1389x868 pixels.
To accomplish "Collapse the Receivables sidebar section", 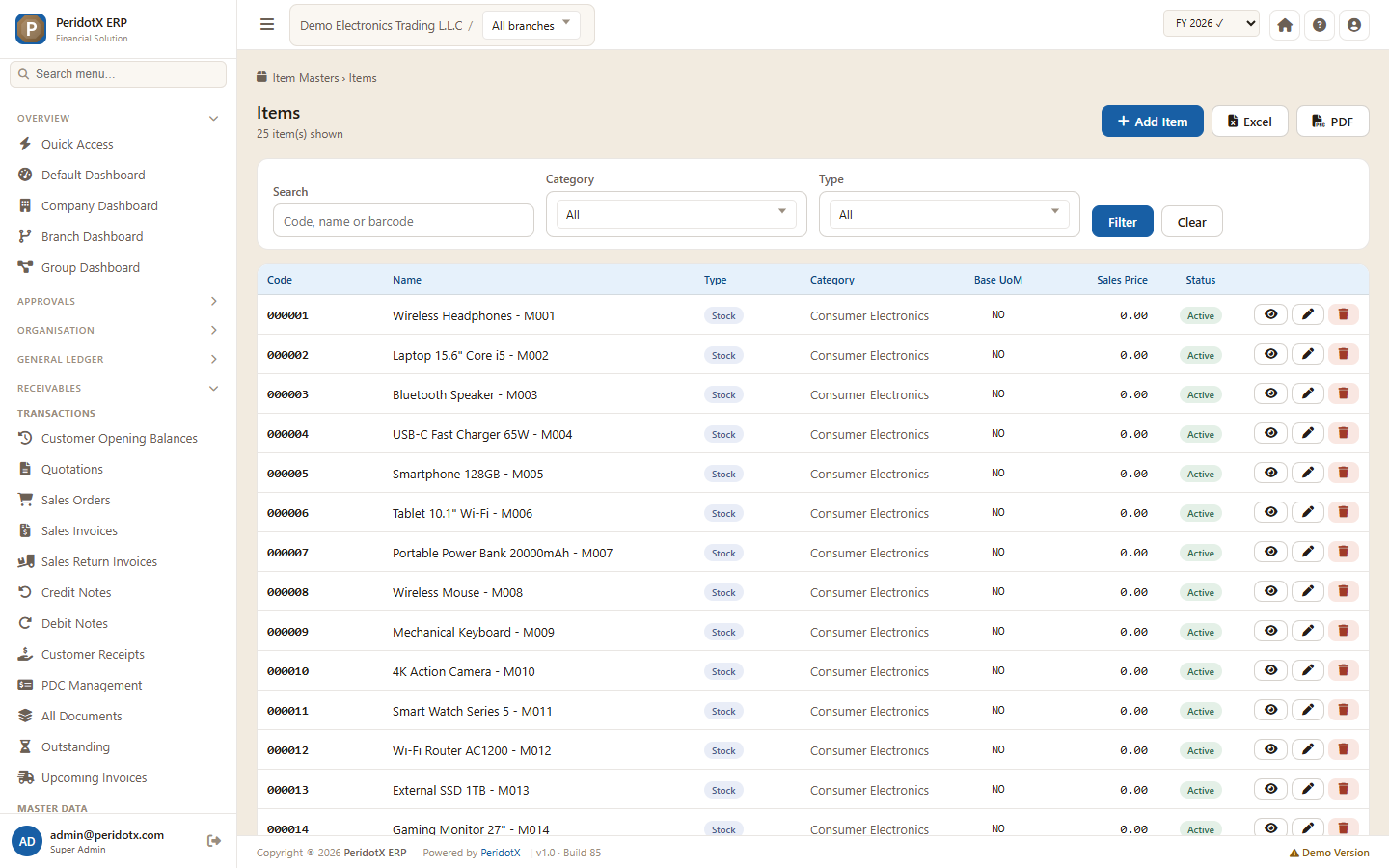I will pos(118,388).
